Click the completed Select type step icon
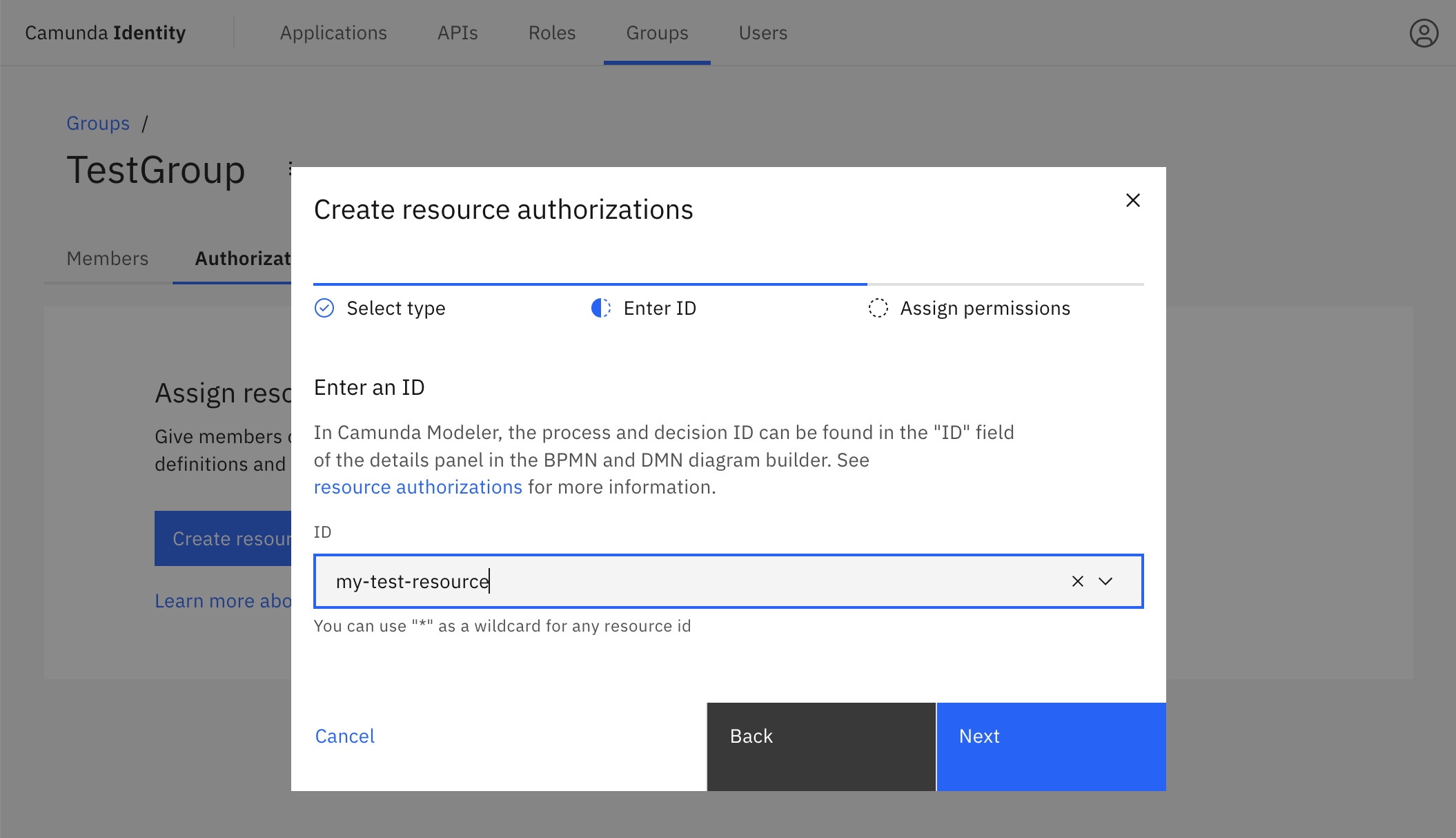1456x838 pixels. point(324,309)
